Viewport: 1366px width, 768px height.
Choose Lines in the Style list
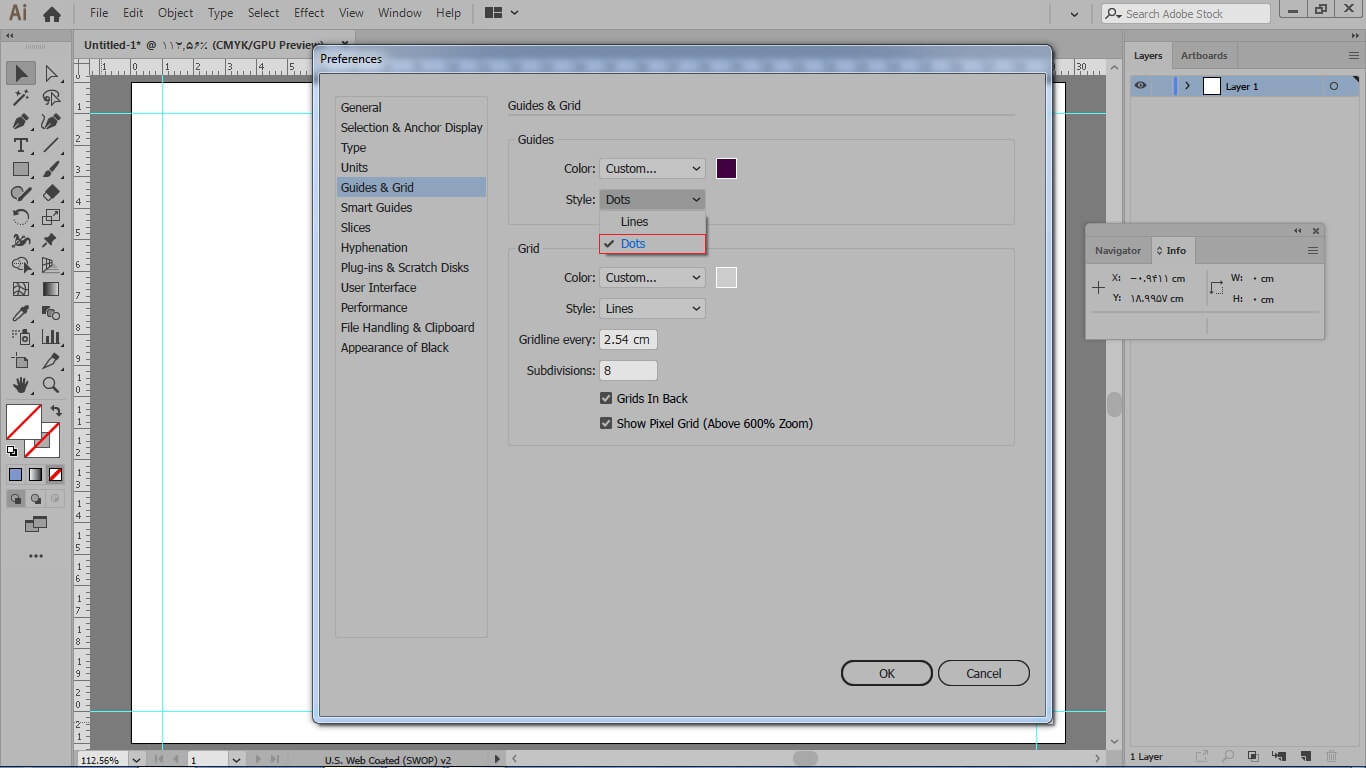point(635,222)
